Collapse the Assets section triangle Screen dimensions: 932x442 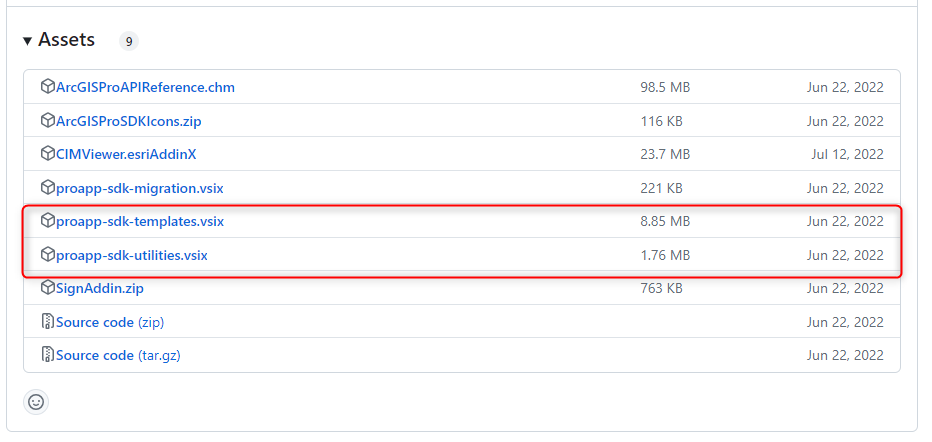27,41
